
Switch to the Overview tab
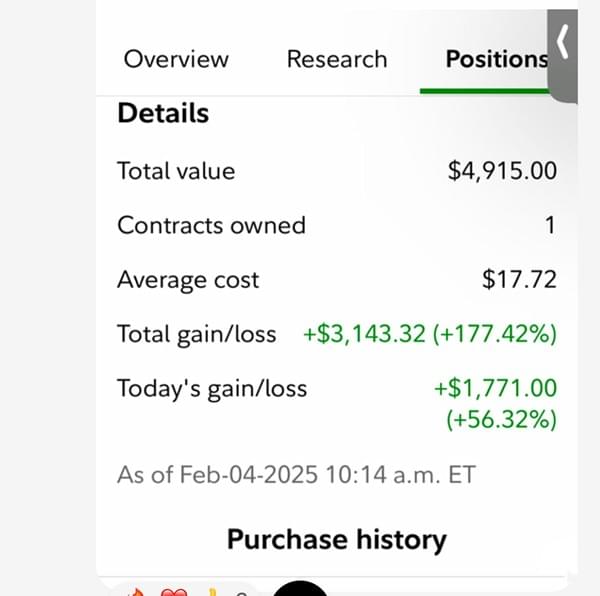pyautogui.click(x=176, y=59)
